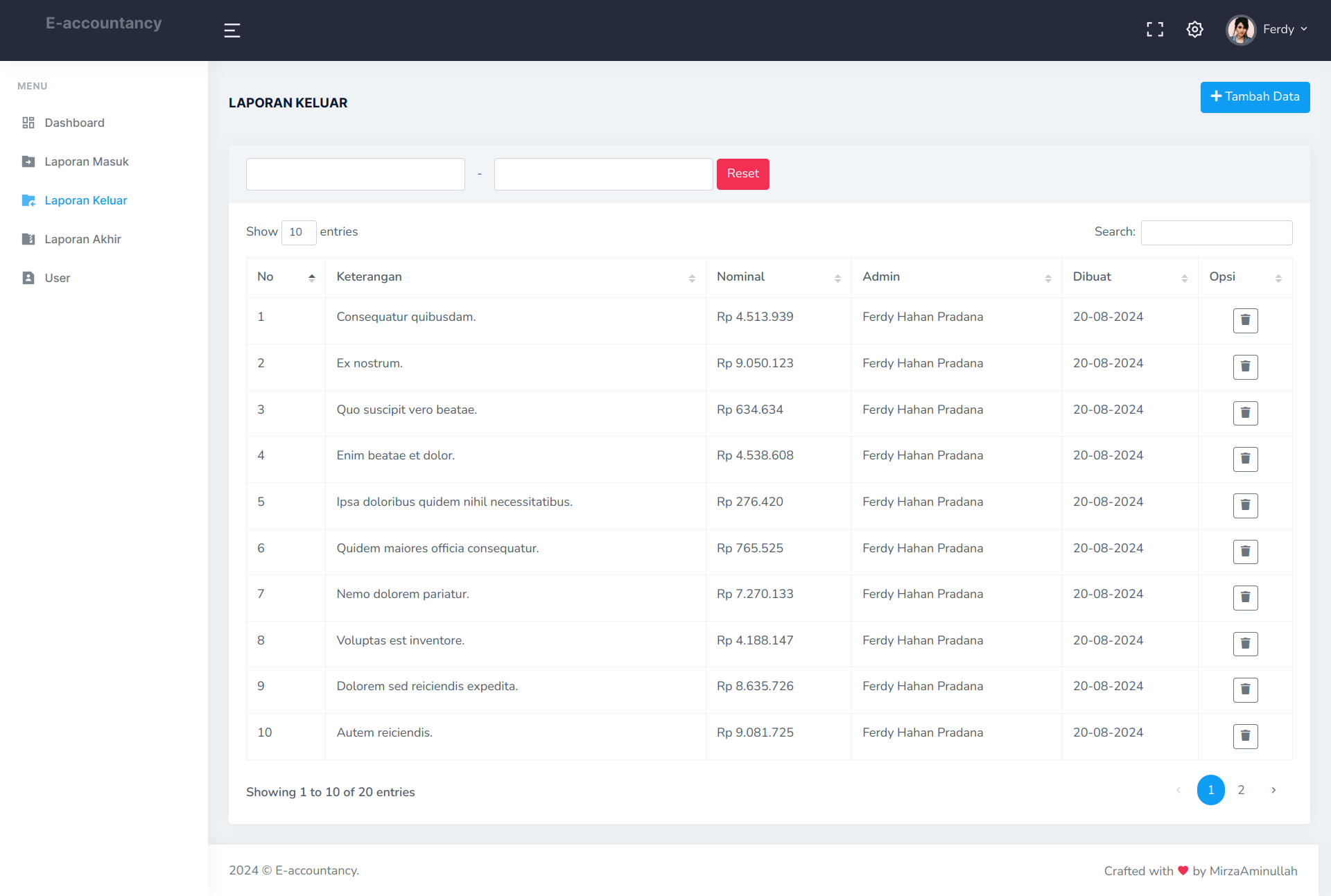The image size is (1331, 896).
Task: Click the Tambah Data button
Action: pos(1255,97)
